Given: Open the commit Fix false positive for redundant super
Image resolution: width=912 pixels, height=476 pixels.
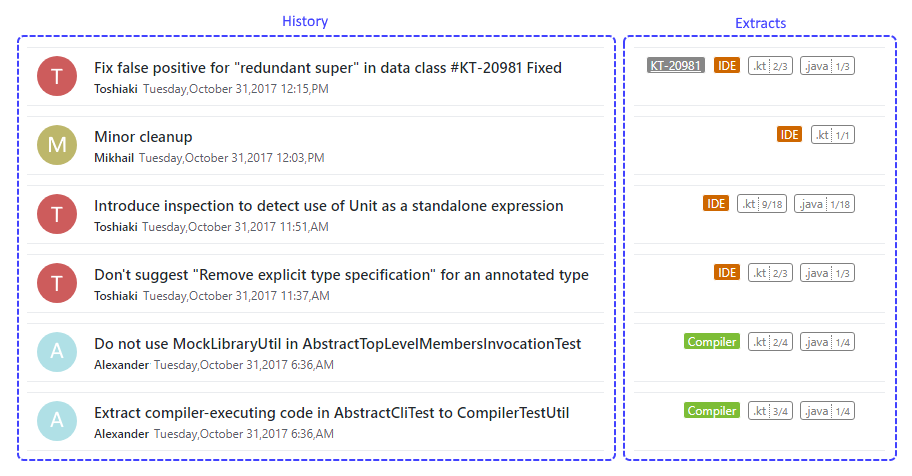Looking at the screenshot, I should coord(328,68).
